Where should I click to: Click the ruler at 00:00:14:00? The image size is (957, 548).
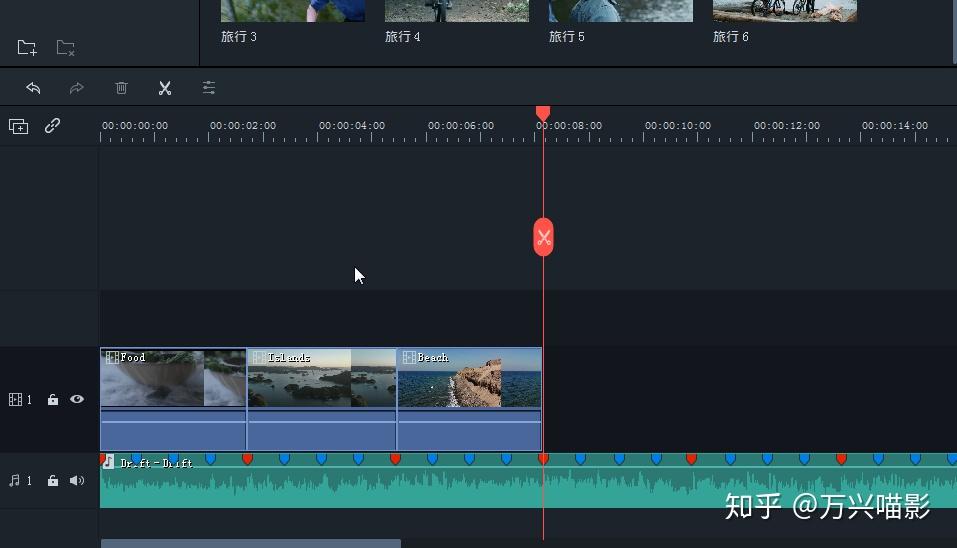point(895,126)
